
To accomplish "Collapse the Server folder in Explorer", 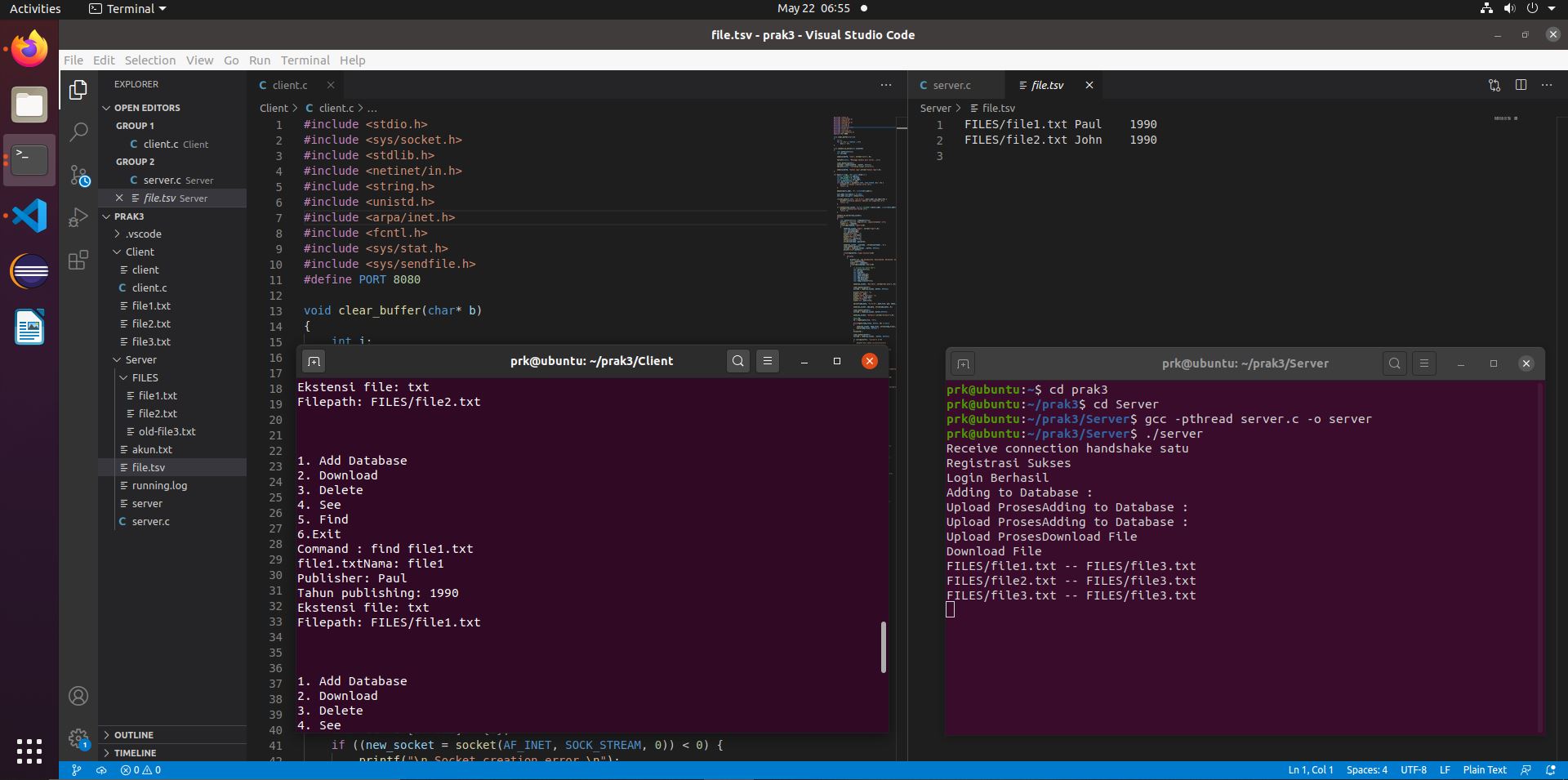I will tap(140, 359).
